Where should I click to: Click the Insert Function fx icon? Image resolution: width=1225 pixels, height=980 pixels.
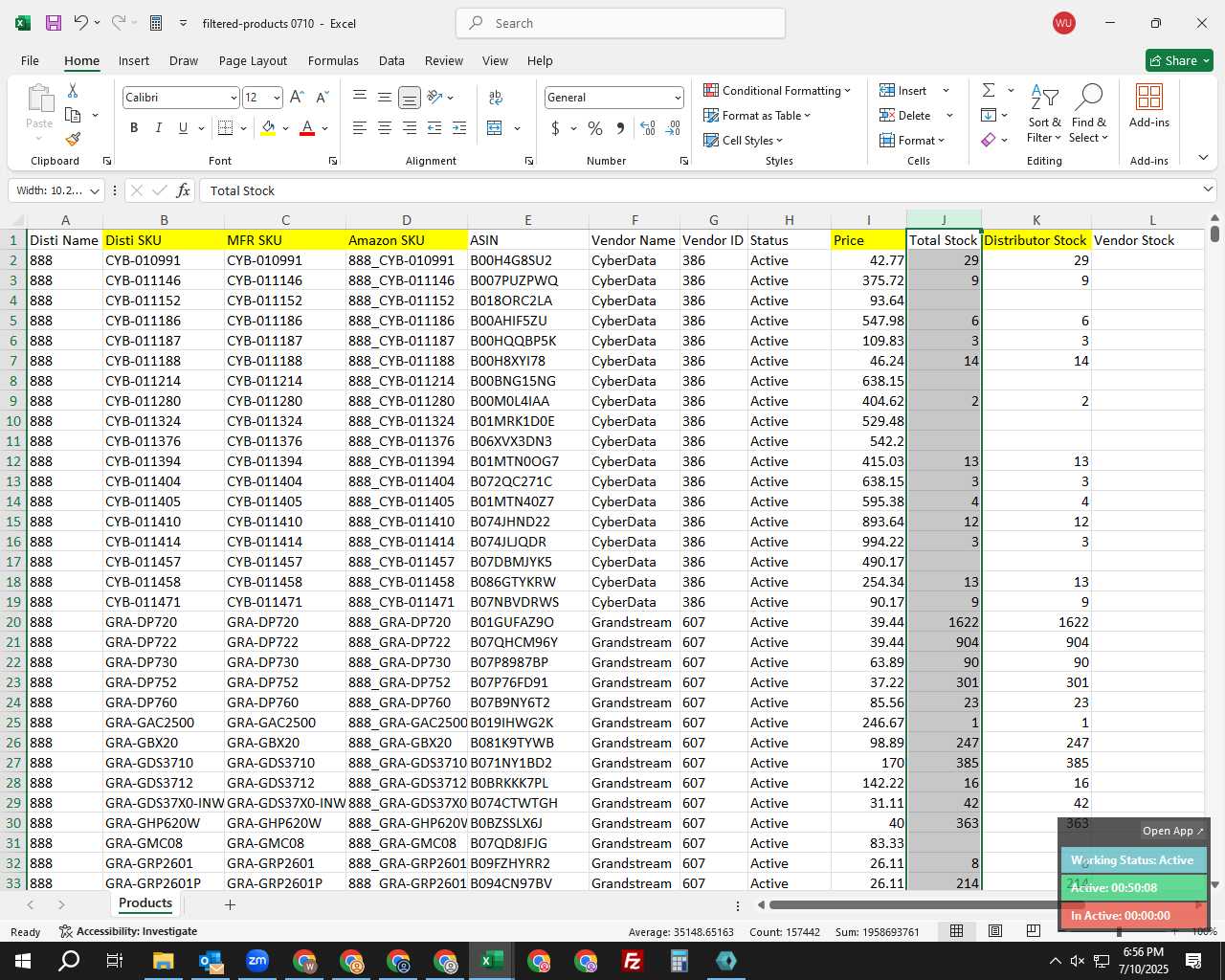pyautogui.click(x=184, y=190)
